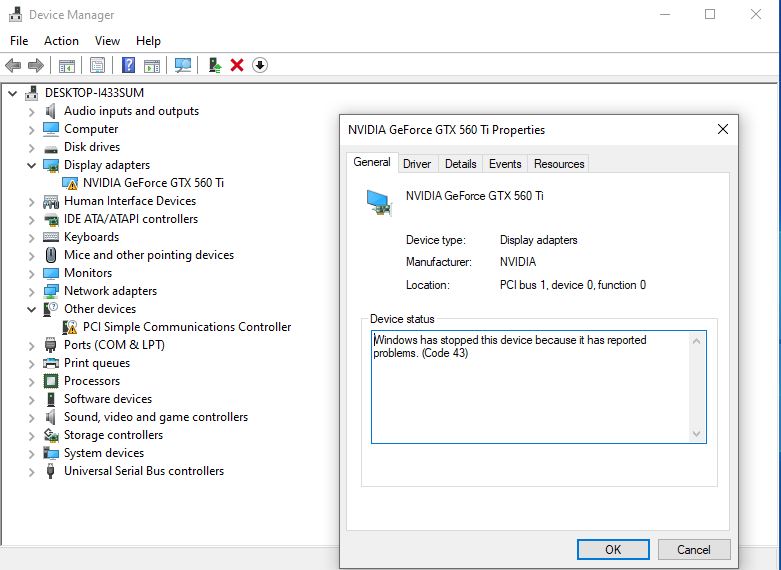Image resolution: width=781 pixels, height=570 pixels.
Task: Click red X Uninstall device icon
Action: tap(237, 65)
